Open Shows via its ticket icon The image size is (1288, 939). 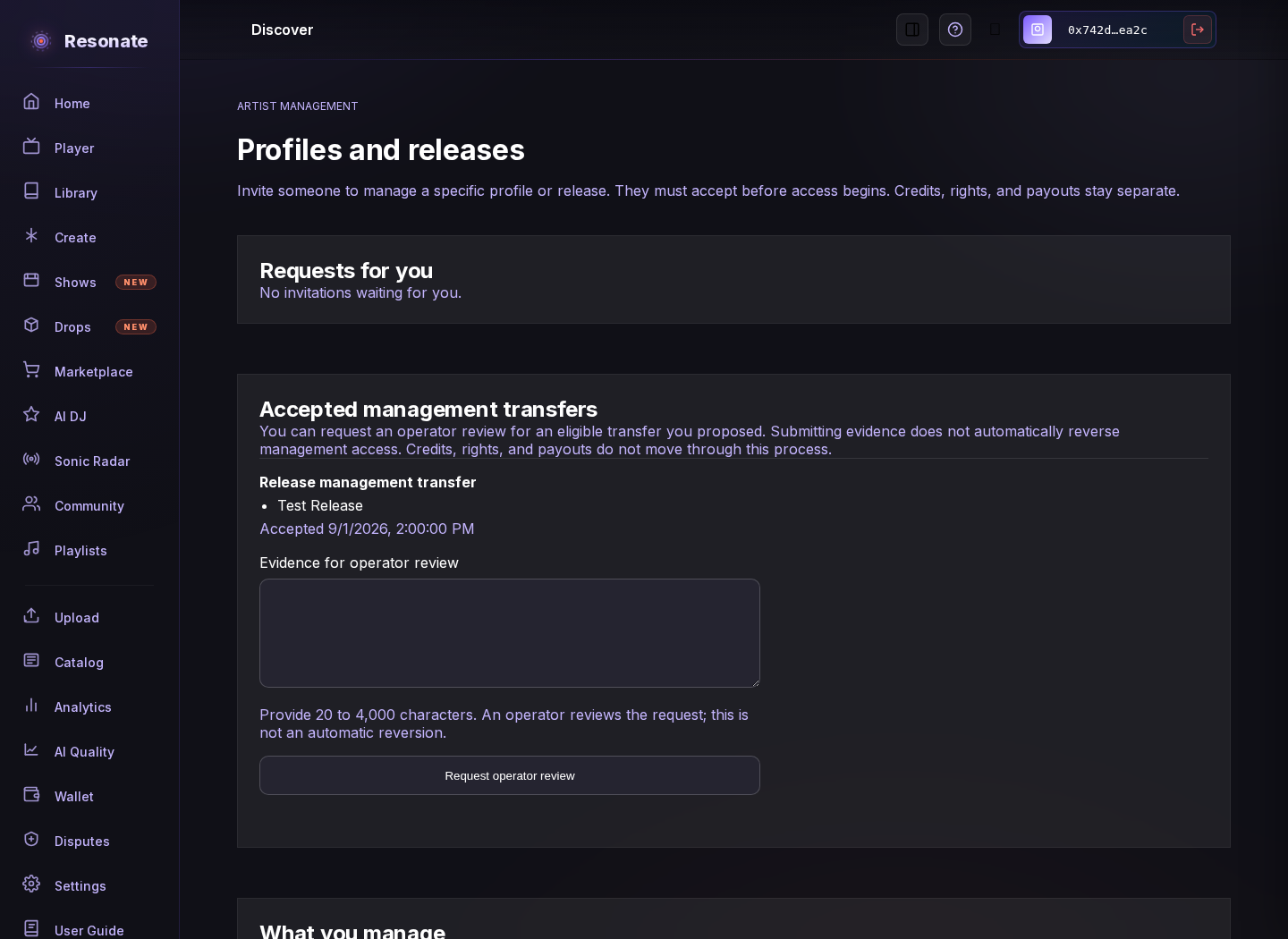pos(31,280)
